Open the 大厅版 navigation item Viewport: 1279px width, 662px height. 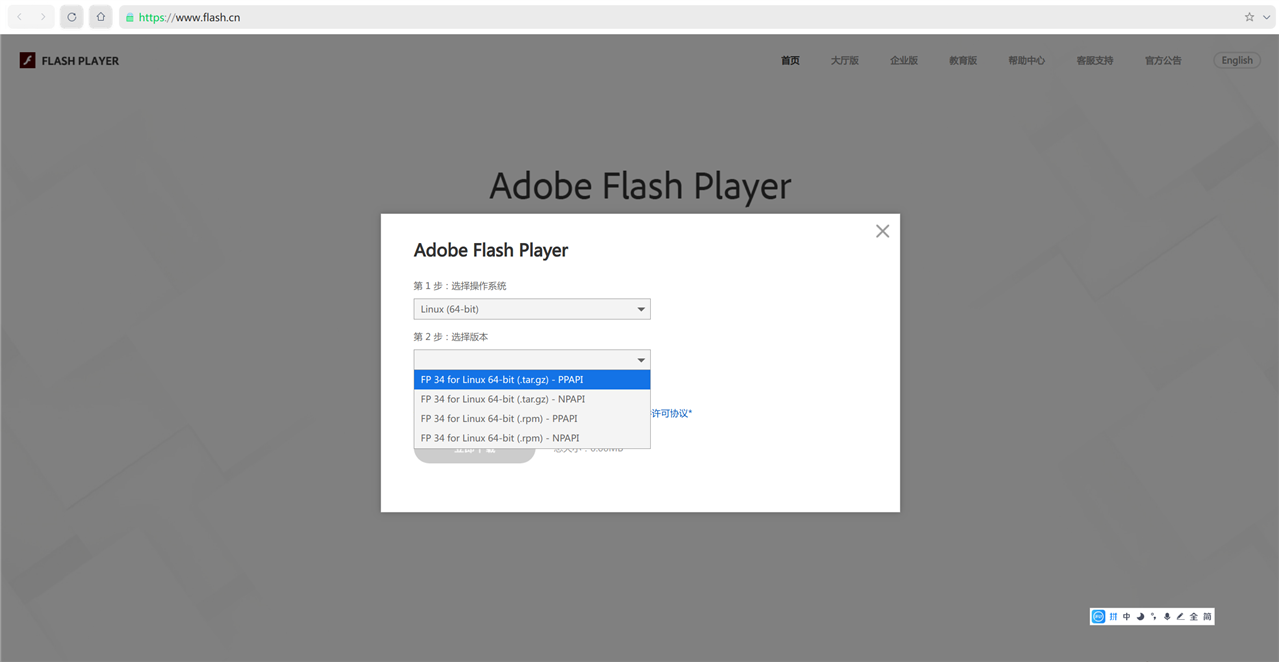pos(844,60)
